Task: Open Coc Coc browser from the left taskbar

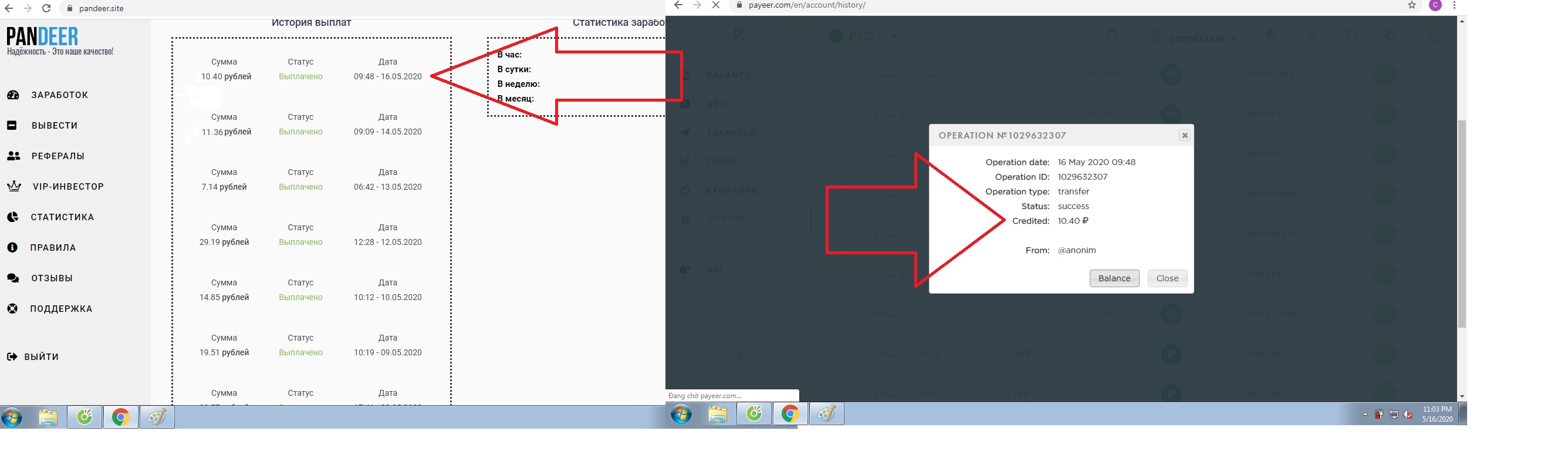Action: coord(84,418)
